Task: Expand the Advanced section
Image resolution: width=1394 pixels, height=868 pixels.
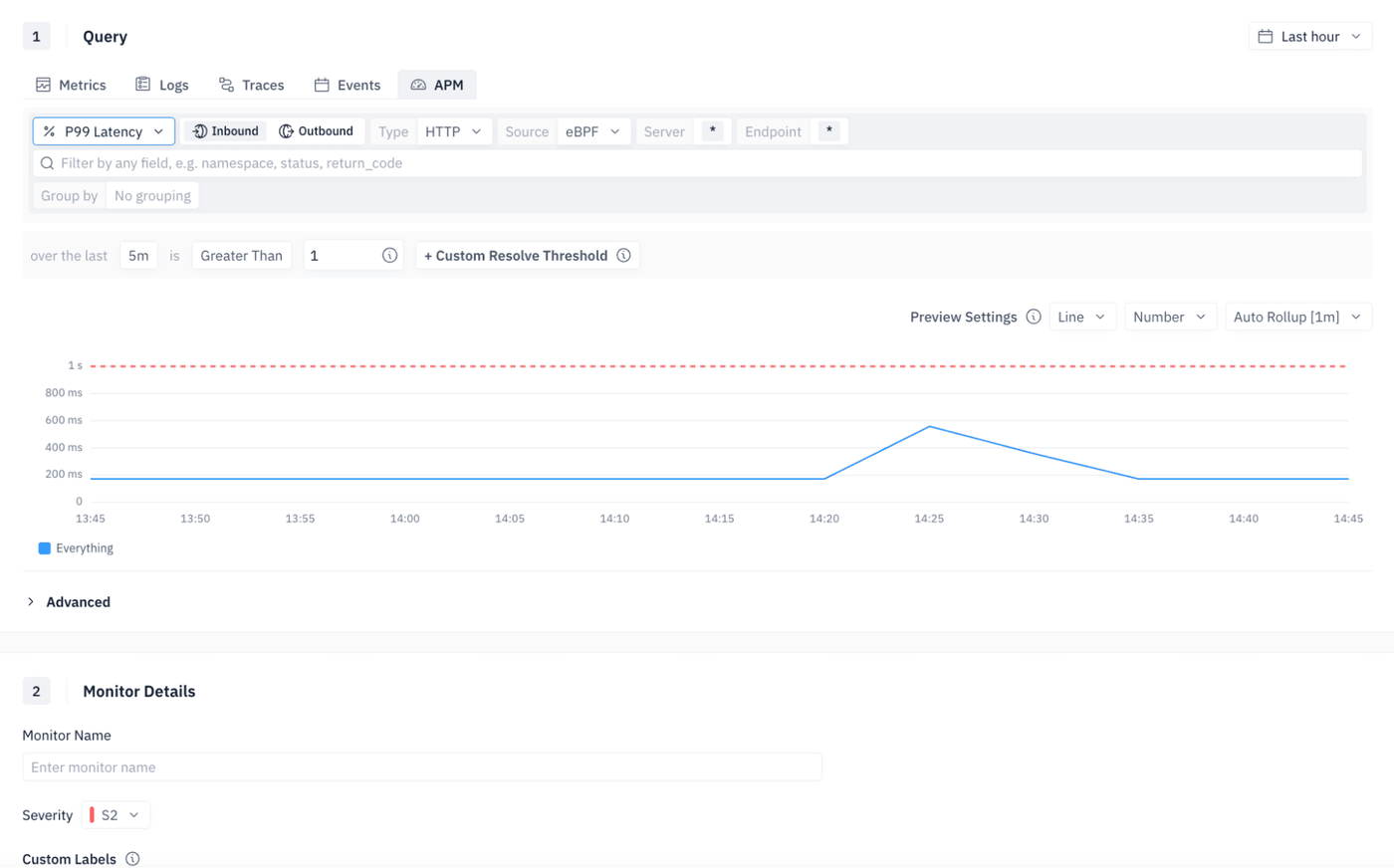Action: point(69,602)
